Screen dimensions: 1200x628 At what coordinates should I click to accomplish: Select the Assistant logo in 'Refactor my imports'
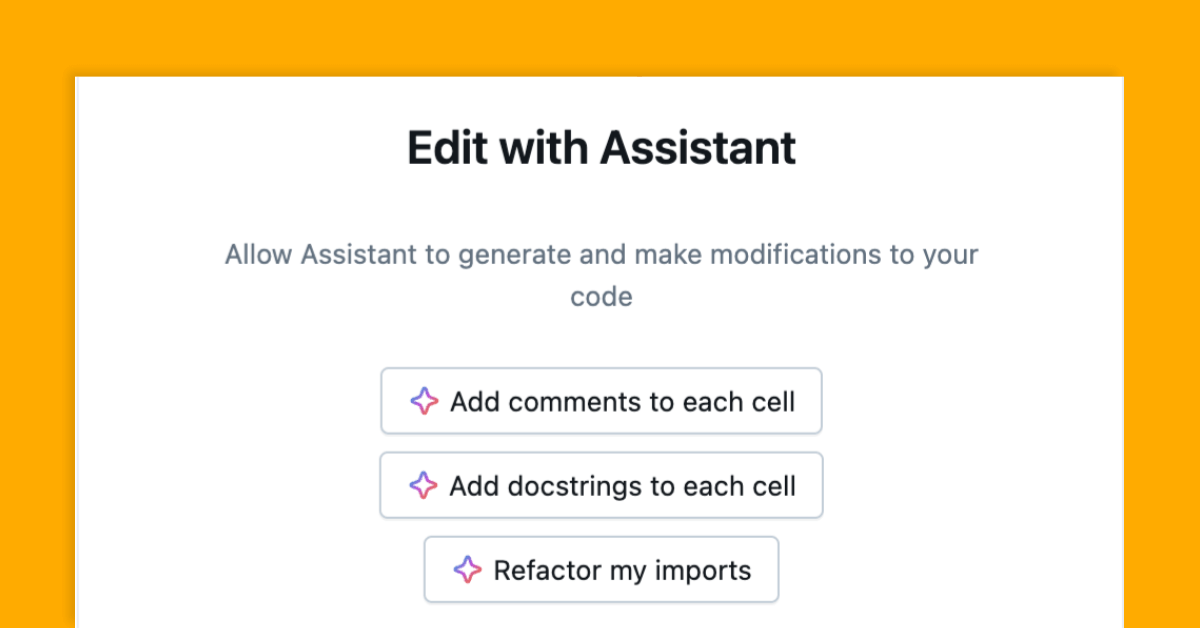(467, 569)
